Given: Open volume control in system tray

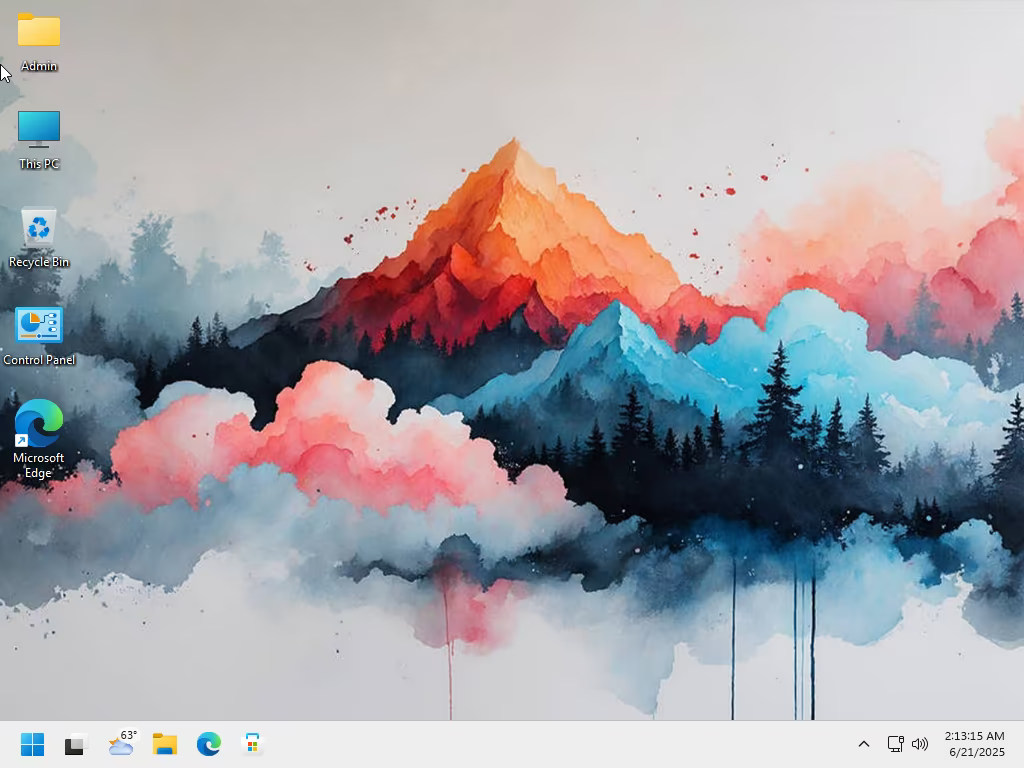Looking at the screenshot, I should pyautogui.click(x=920, y=744).
